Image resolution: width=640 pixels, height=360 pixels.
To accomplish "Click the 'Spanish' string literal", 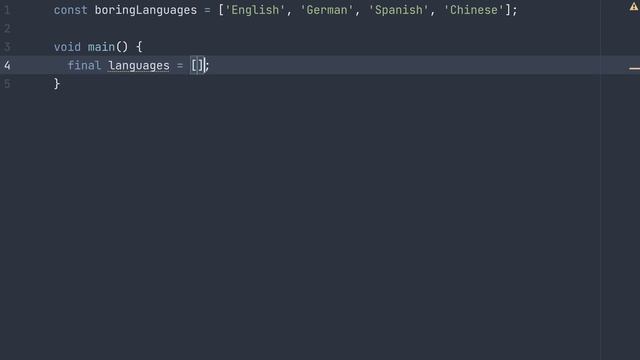I will 399,10.
